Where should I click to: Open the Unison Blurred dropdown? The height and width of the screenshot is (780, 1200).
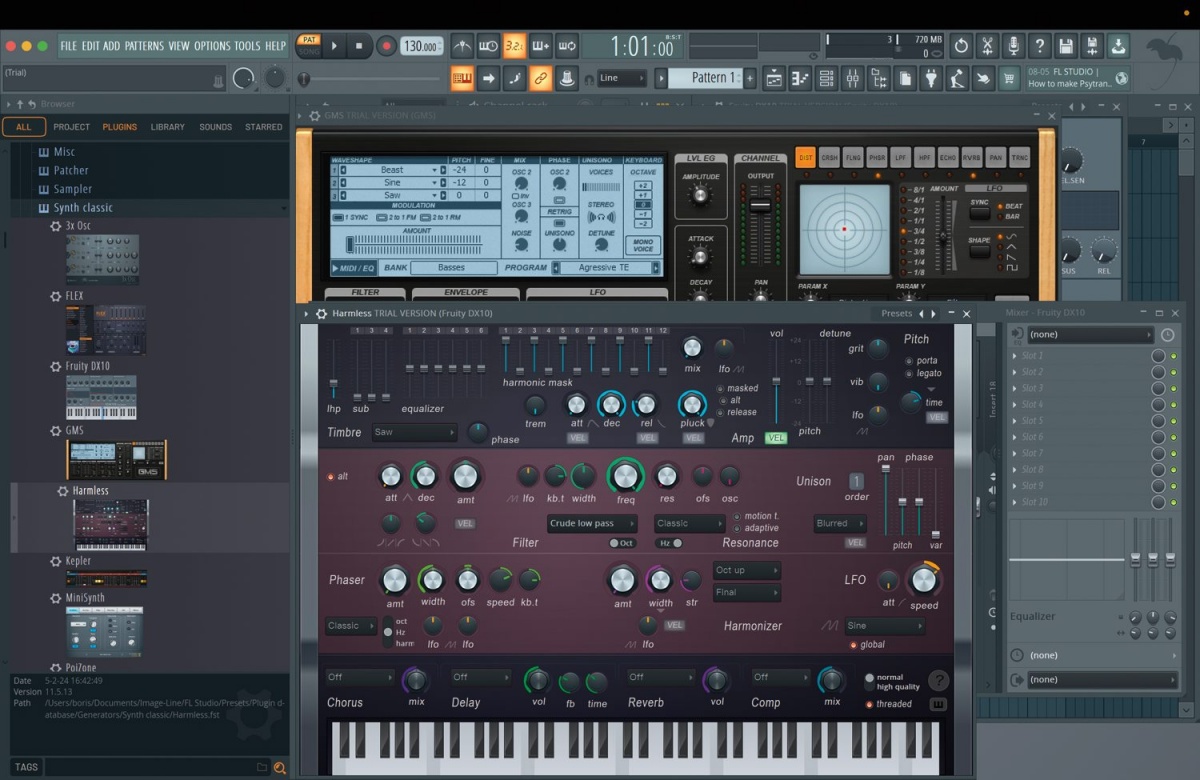[x=840, y=524]
